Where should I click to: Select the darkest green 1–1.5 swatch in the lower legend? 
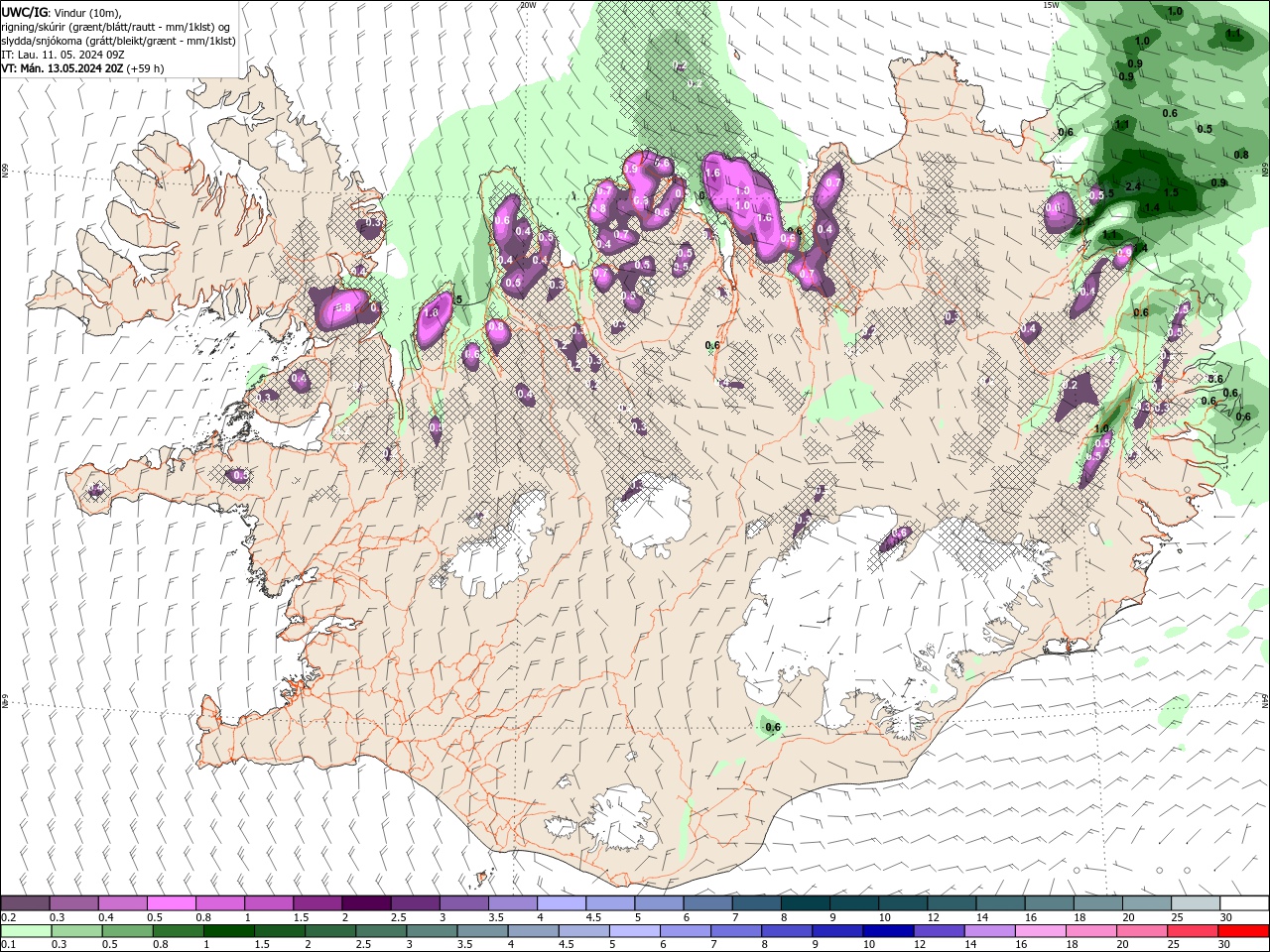[x=229, y=931]
